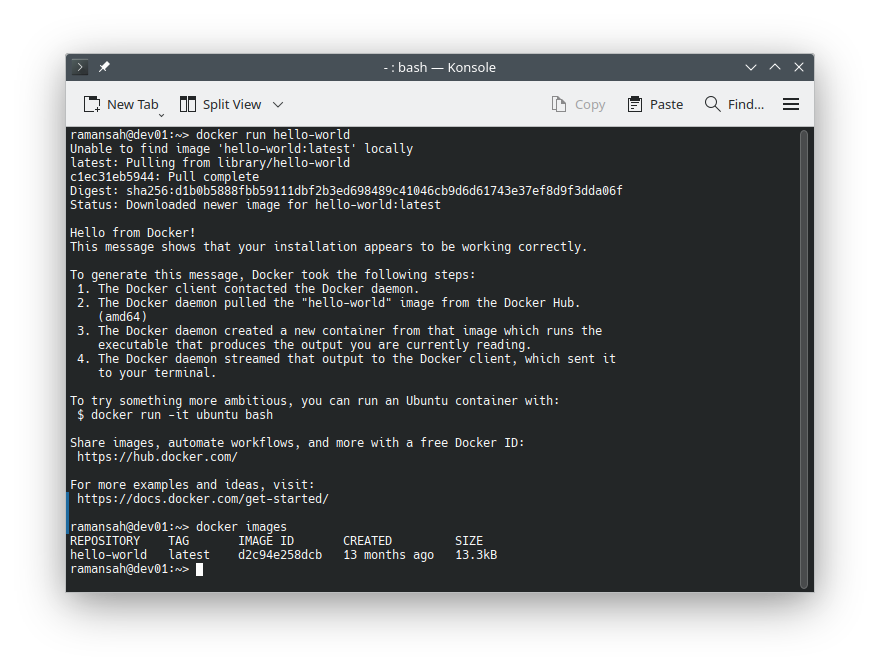Click the terminal cursor at the prompt
The height and width of the screenshot is (671, 881).
(199, 569)
